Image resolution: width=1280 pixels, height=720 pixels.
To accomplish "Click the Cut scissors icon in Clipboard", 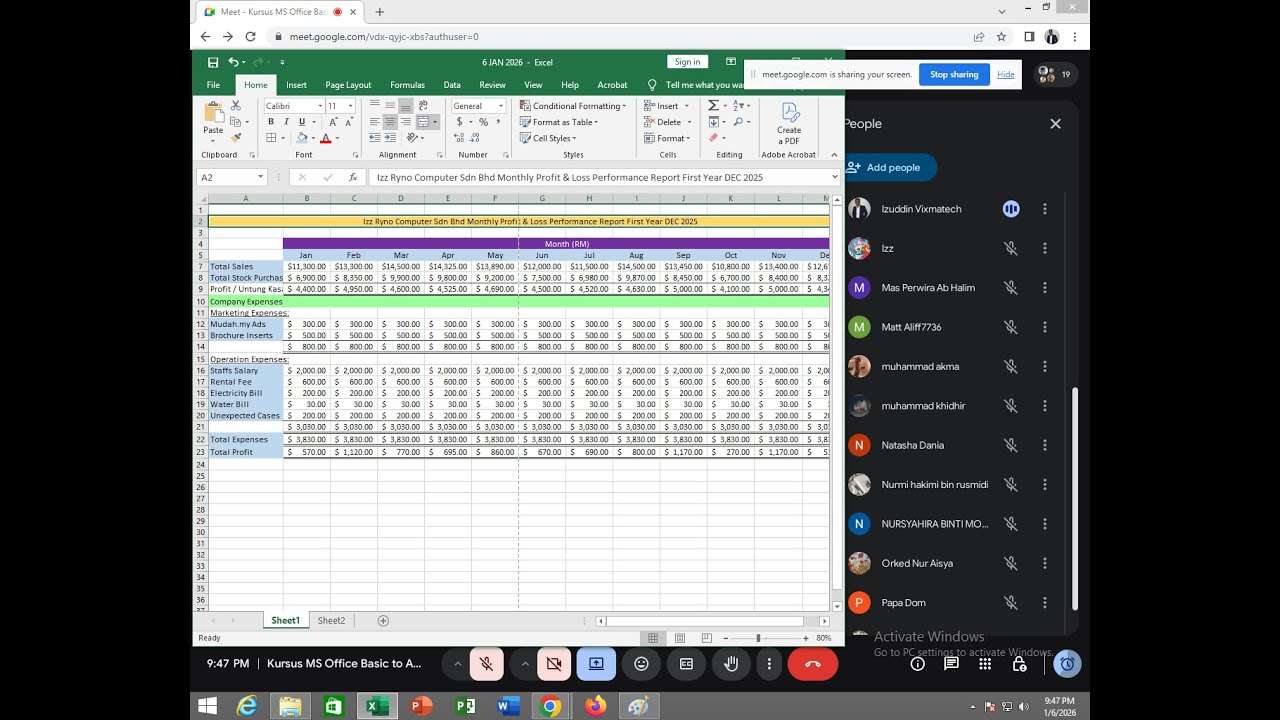I will 236,106.
